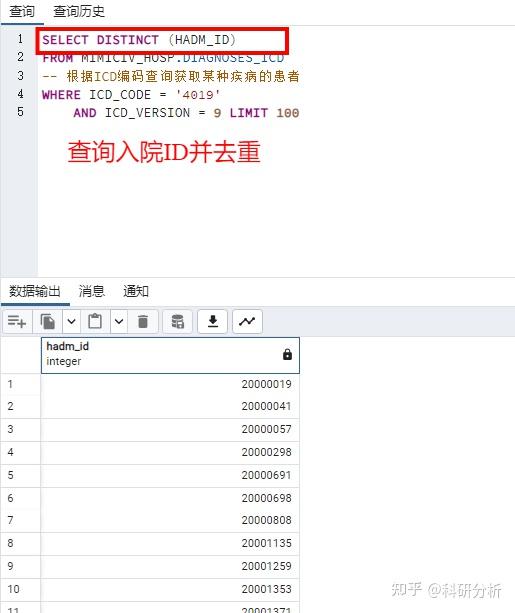Click the Delete trash icon
515x613 pixels.
pos(143,322)
